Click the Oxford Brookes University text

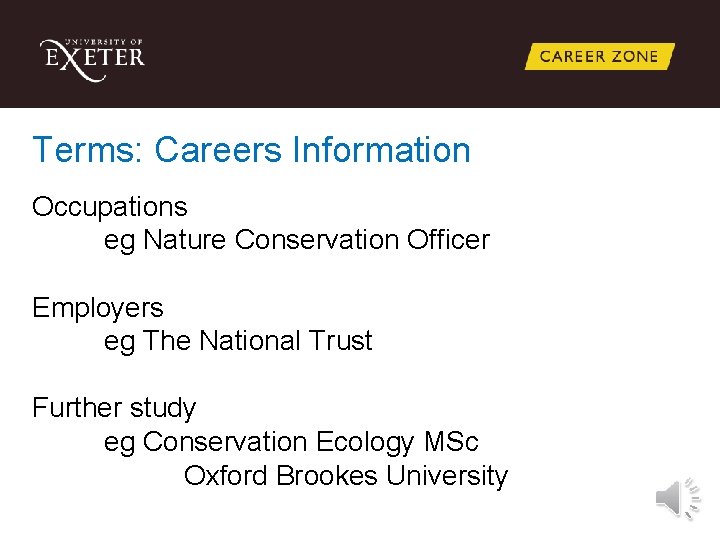346,475
